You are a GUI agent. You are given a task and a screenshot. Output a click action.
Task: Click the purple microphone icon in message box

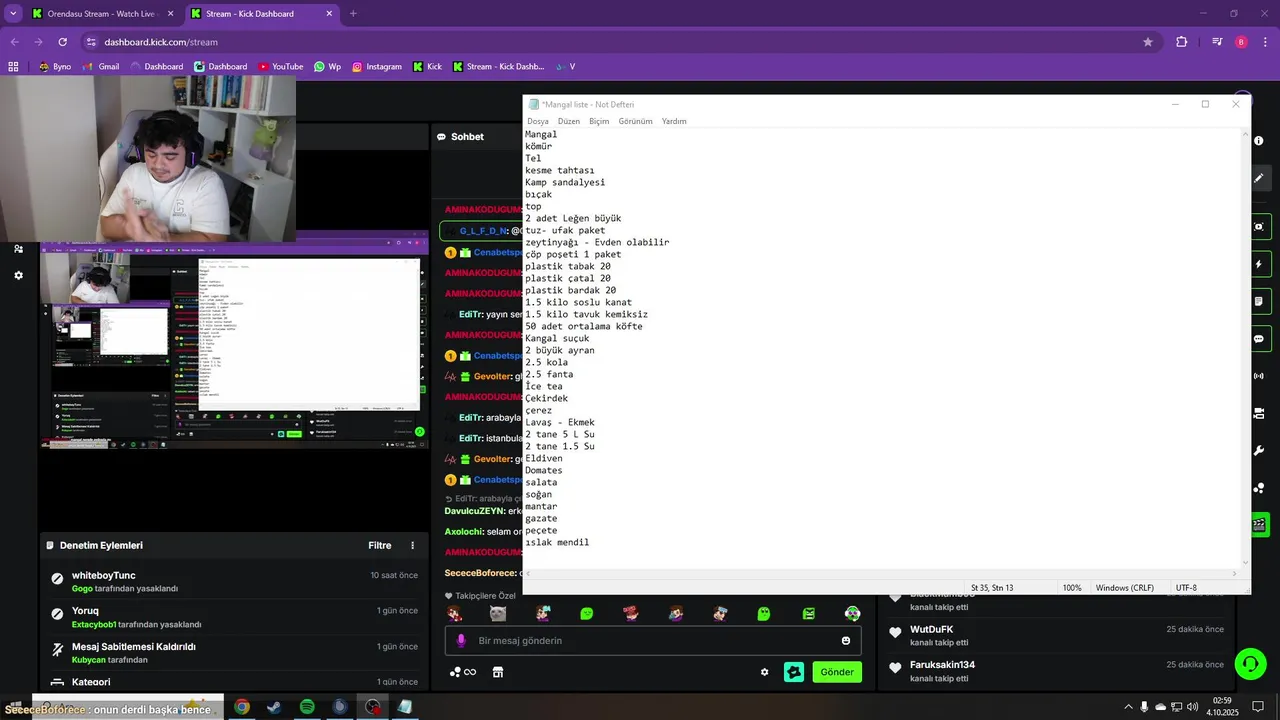tap(461, 641)
